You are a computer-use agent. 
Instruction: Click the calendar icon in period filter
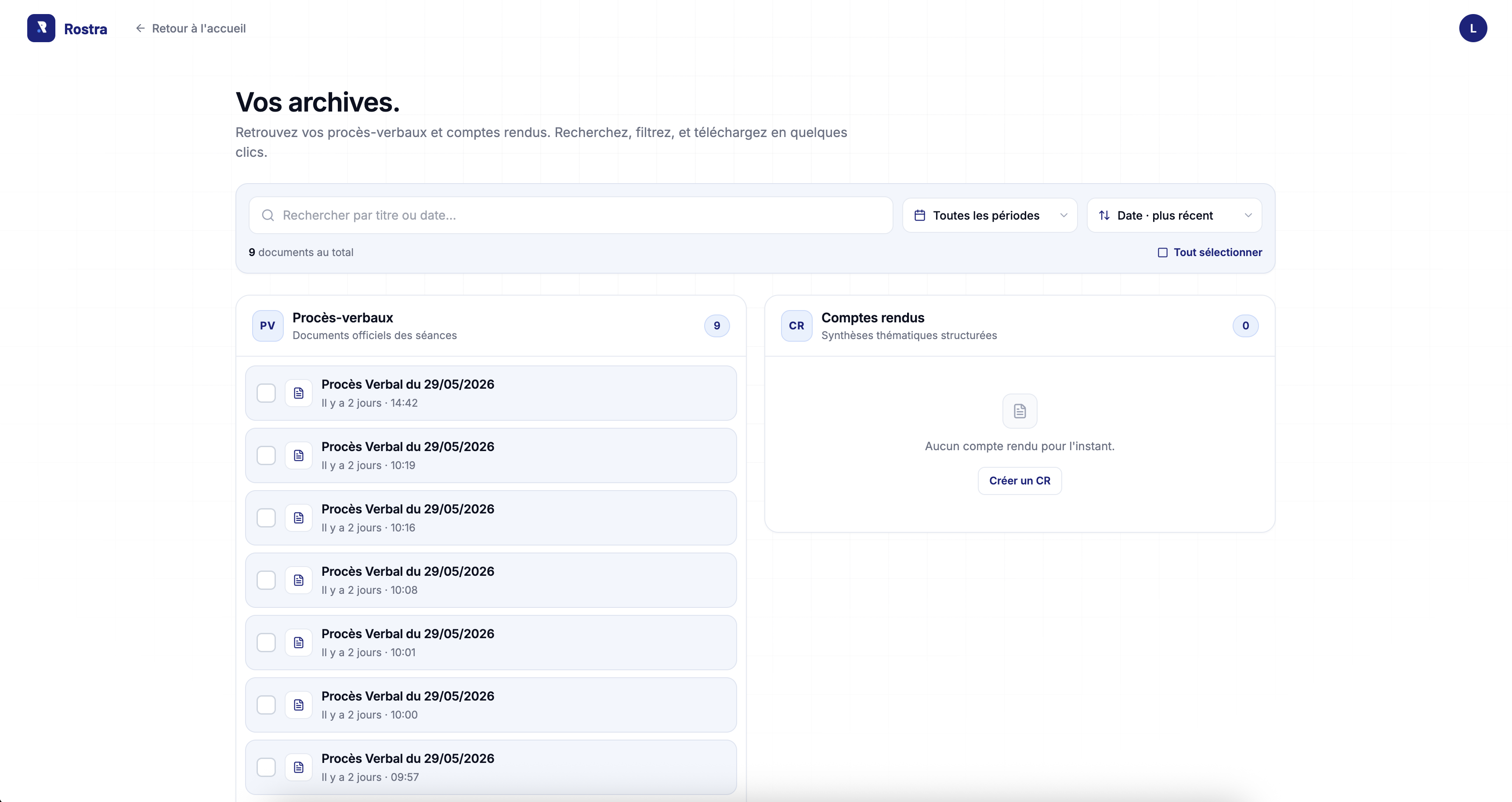920,215
